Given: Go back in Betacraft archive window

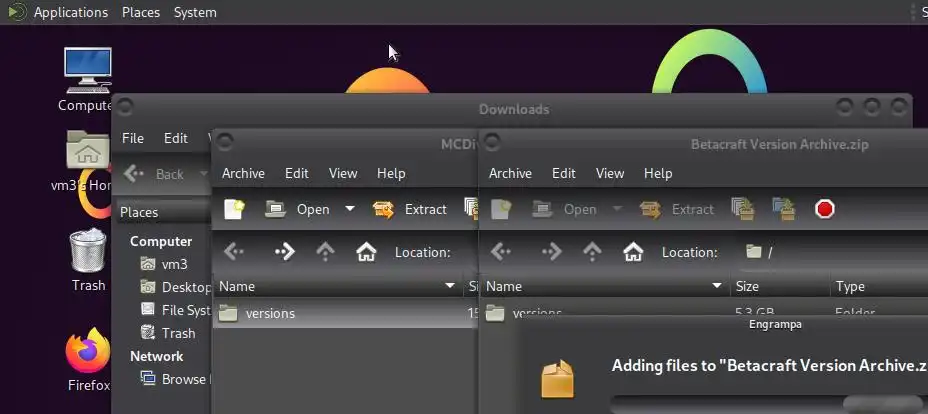Looking at the screenshot, I should [x=501, y=253].
